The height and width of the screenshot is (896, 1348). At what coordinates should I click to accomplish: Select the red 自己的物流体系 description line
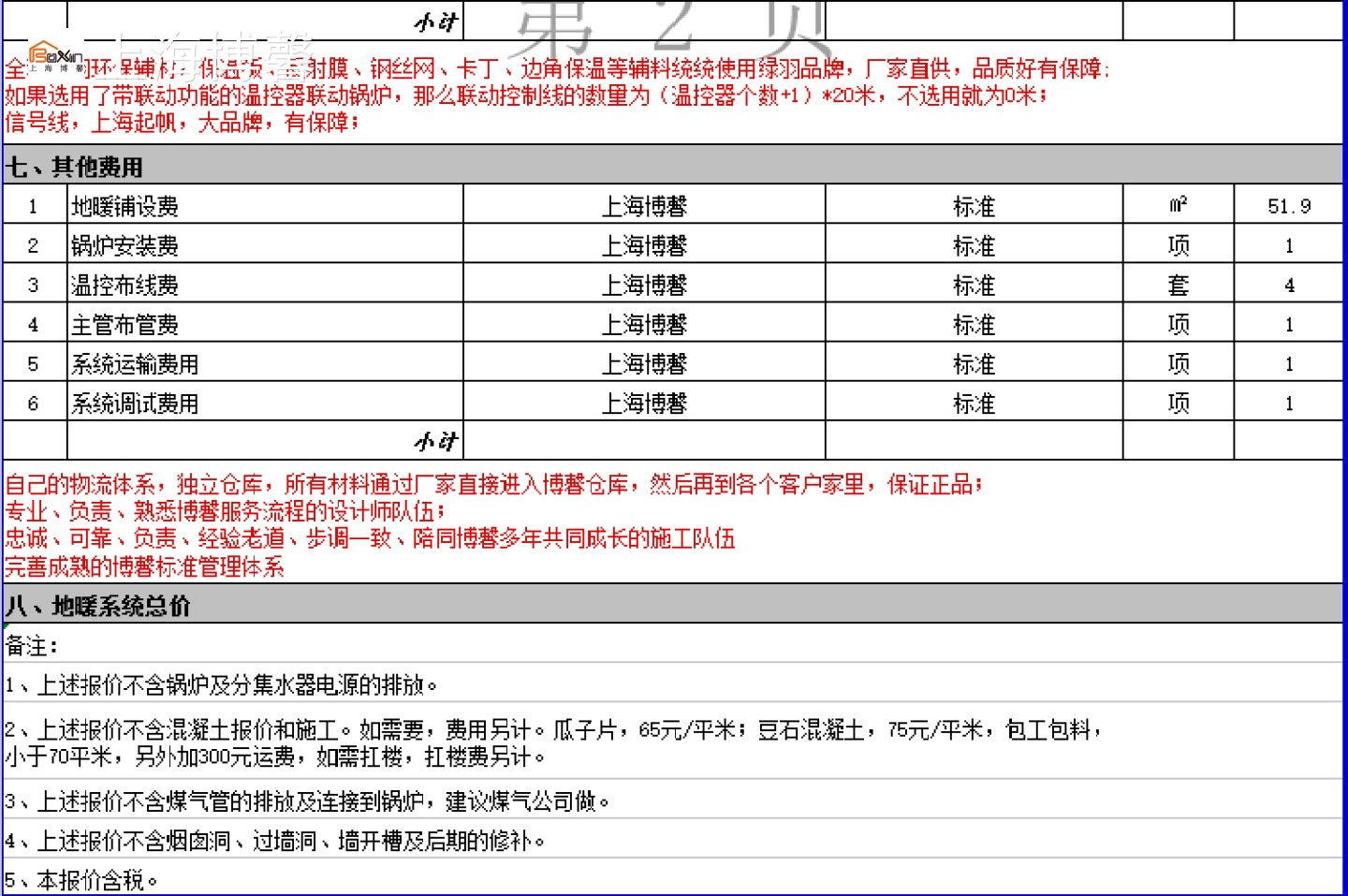pos(493,484)
